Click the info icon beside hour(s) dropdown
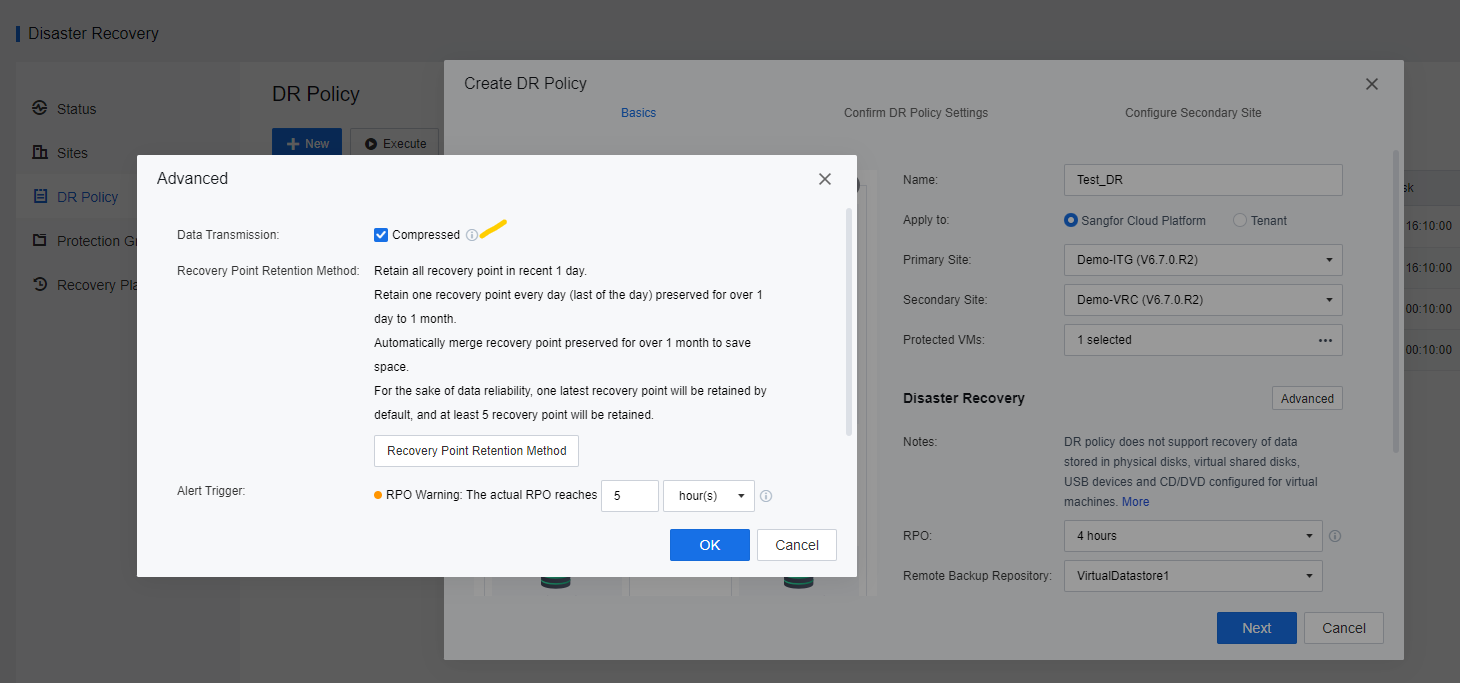This screenshot has height=683, width=1460. (x=766, y=496)
